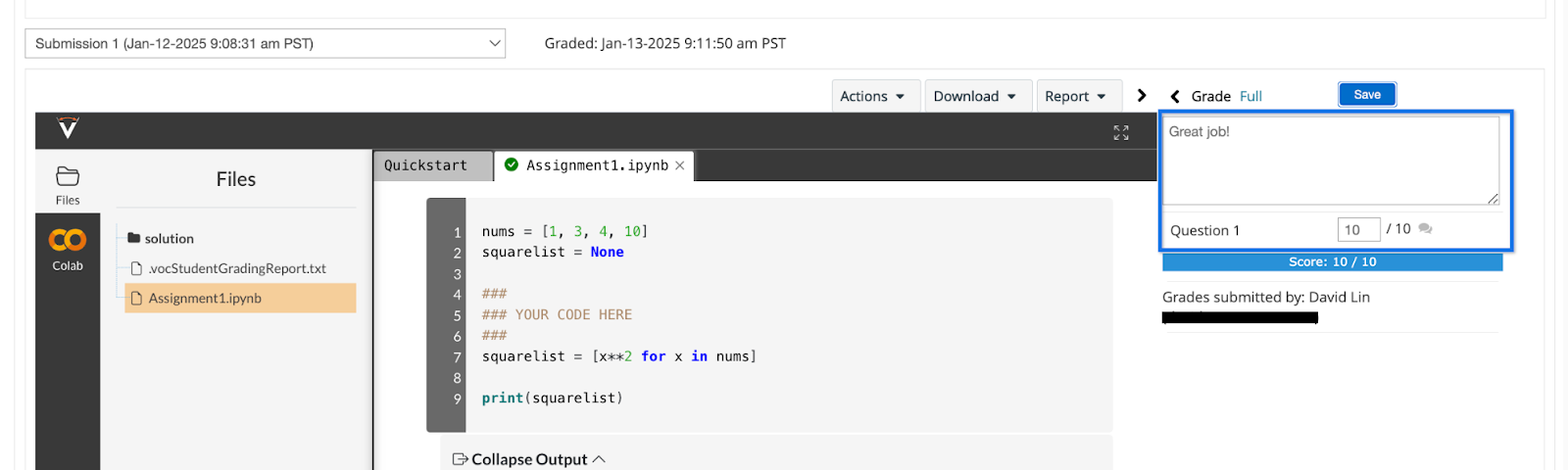Toggle fullscreen with the expand icon

(1121, 132)
